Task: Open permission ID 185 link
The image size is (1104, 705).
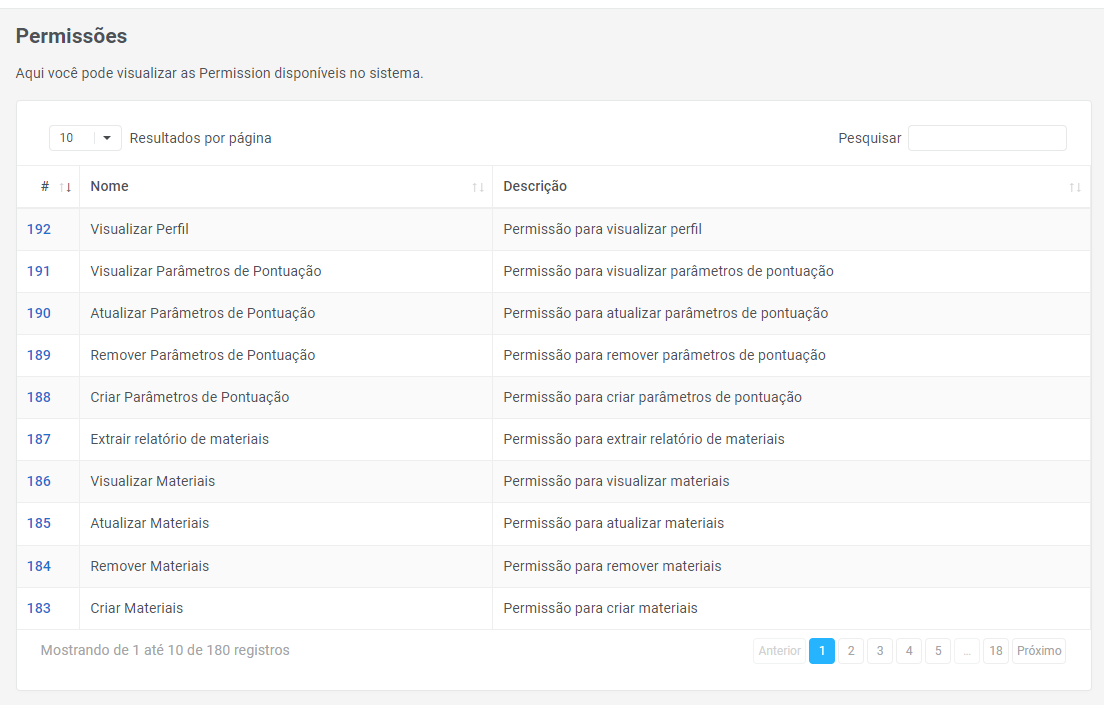Action: pos(39,523)
